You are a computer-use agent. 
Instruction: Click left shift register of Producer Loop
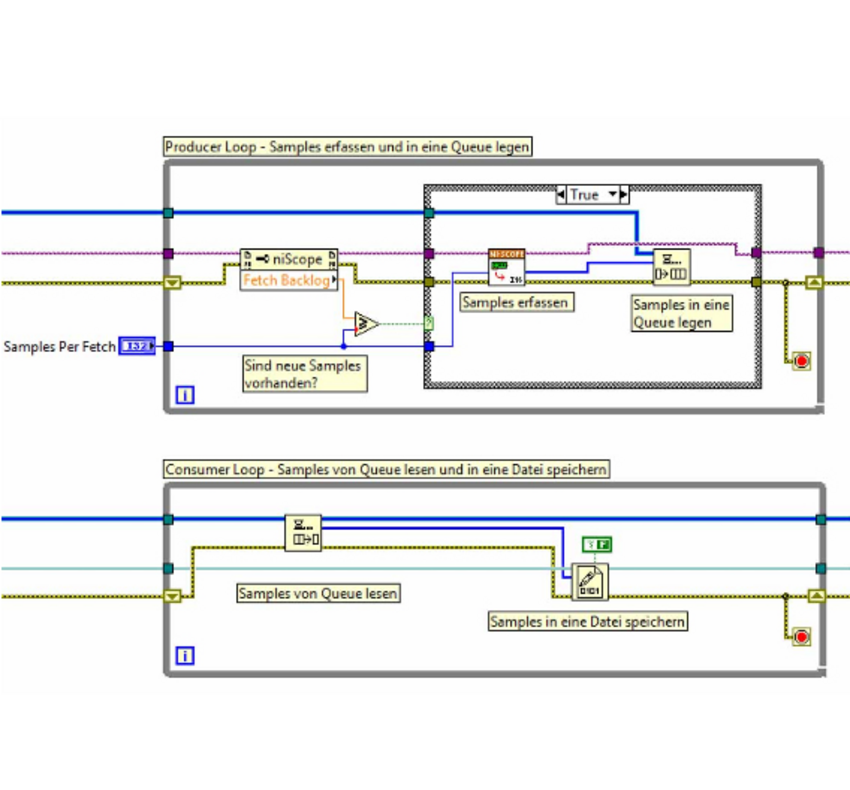[x=172, y=282]
